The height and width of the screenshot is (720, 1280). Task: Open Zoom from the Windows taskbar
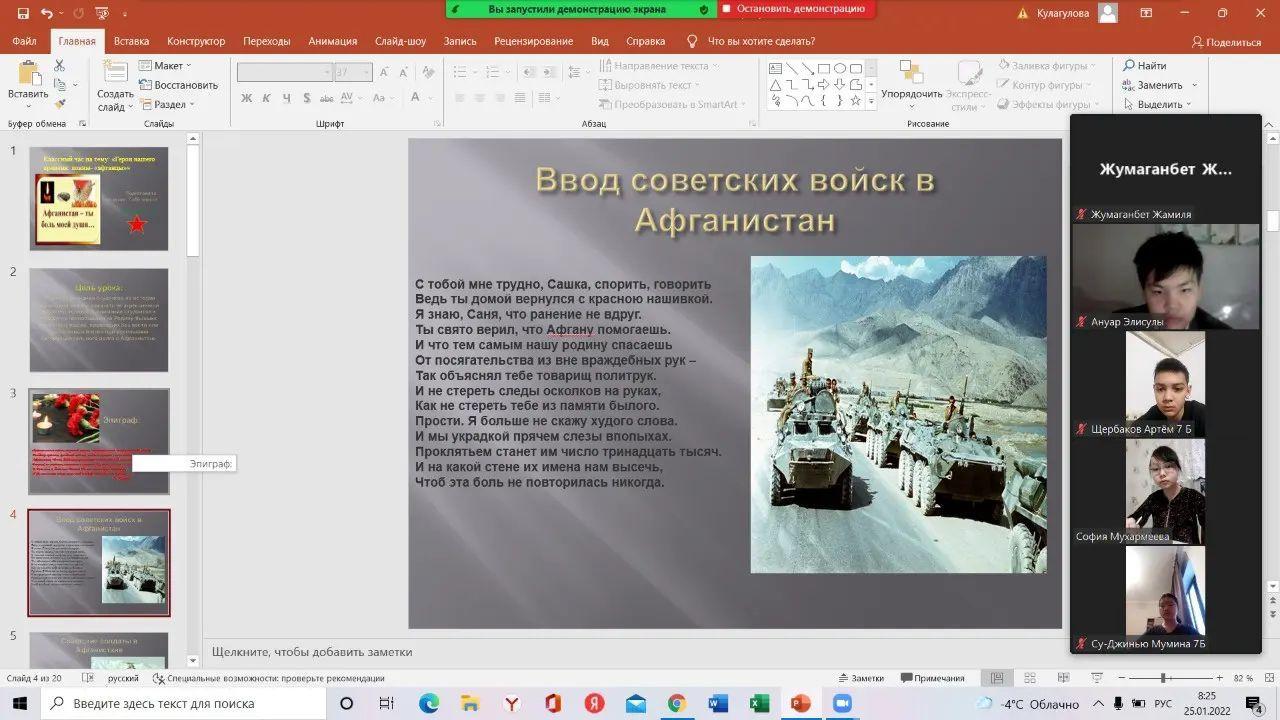click(x=842, y=704)
